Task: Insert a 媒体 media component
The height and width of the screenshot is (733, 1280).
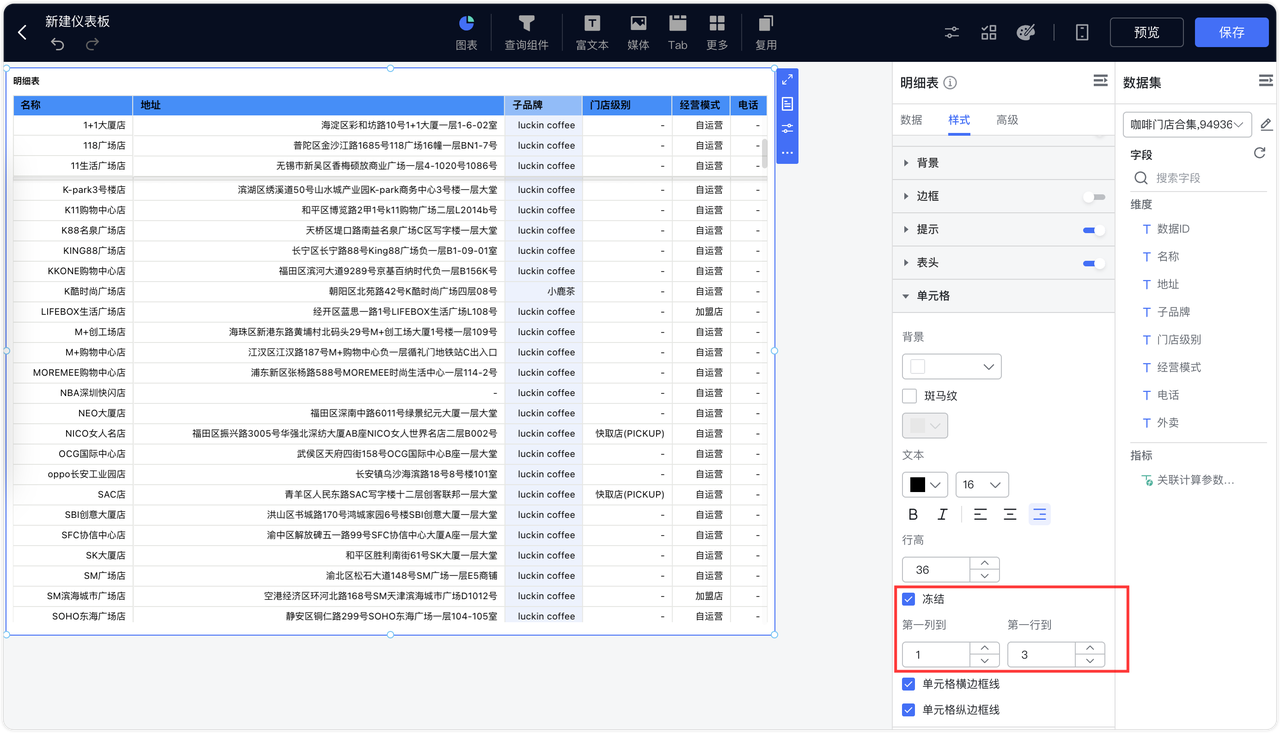Action: [638, 32]
